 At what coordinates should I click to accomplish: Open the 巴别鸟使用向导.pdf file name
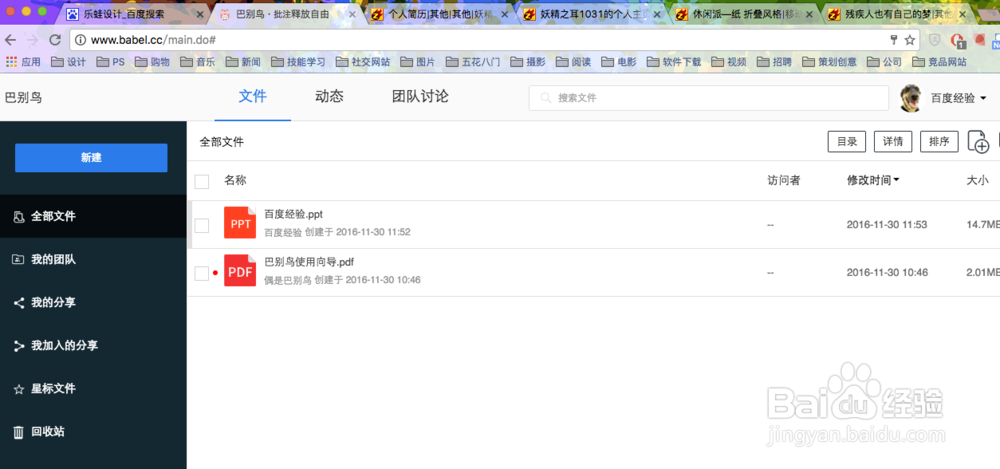click(309, 262)
